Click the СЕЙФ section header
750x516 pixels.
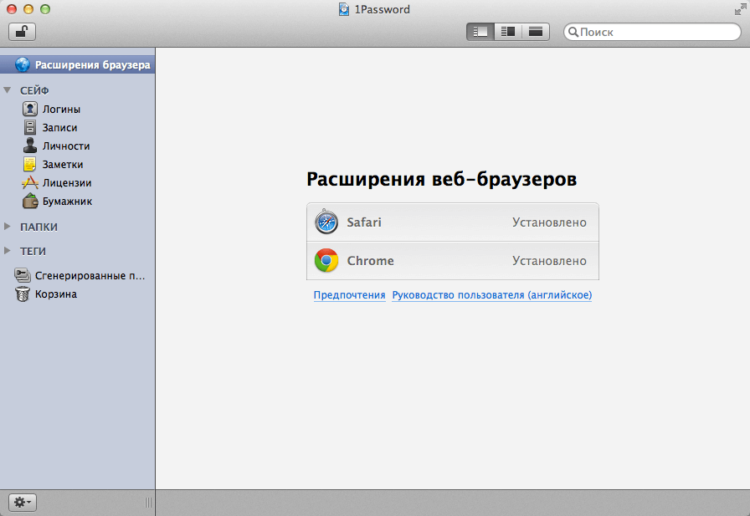coord(34,90)
